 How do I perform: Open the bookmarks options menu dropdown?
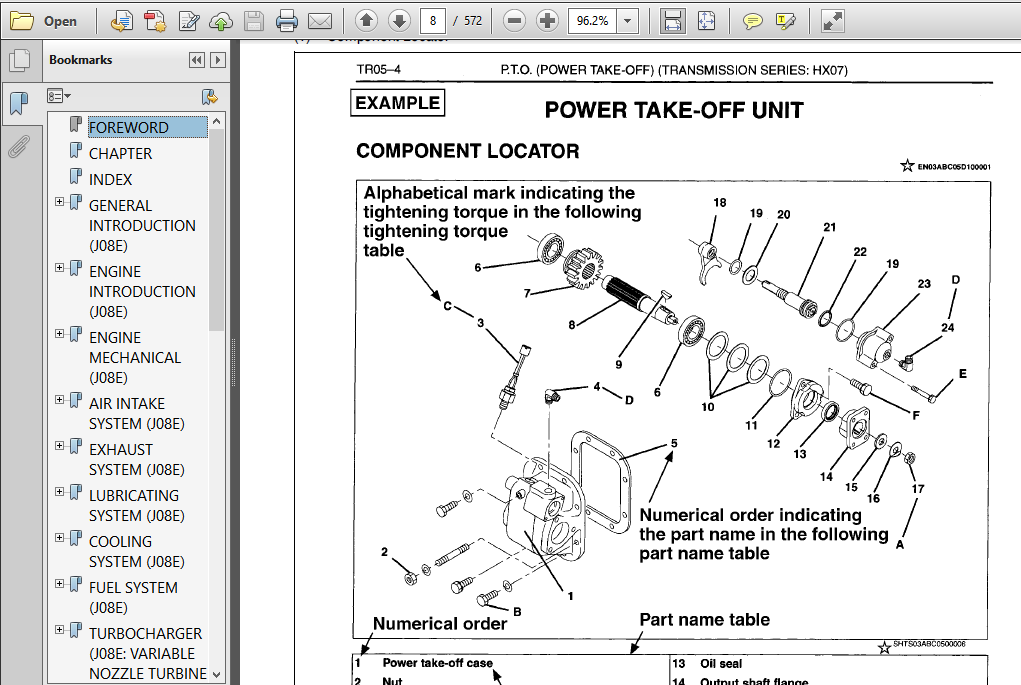click(59, 96)
